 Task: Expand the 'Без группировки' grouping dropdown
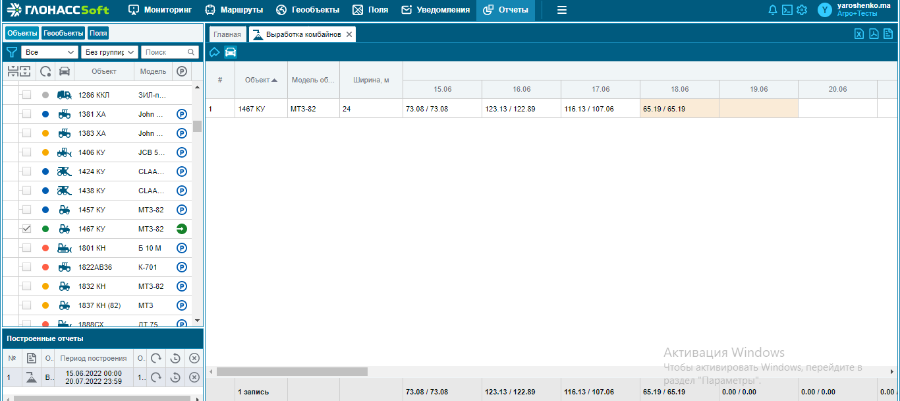pos(109,51)
